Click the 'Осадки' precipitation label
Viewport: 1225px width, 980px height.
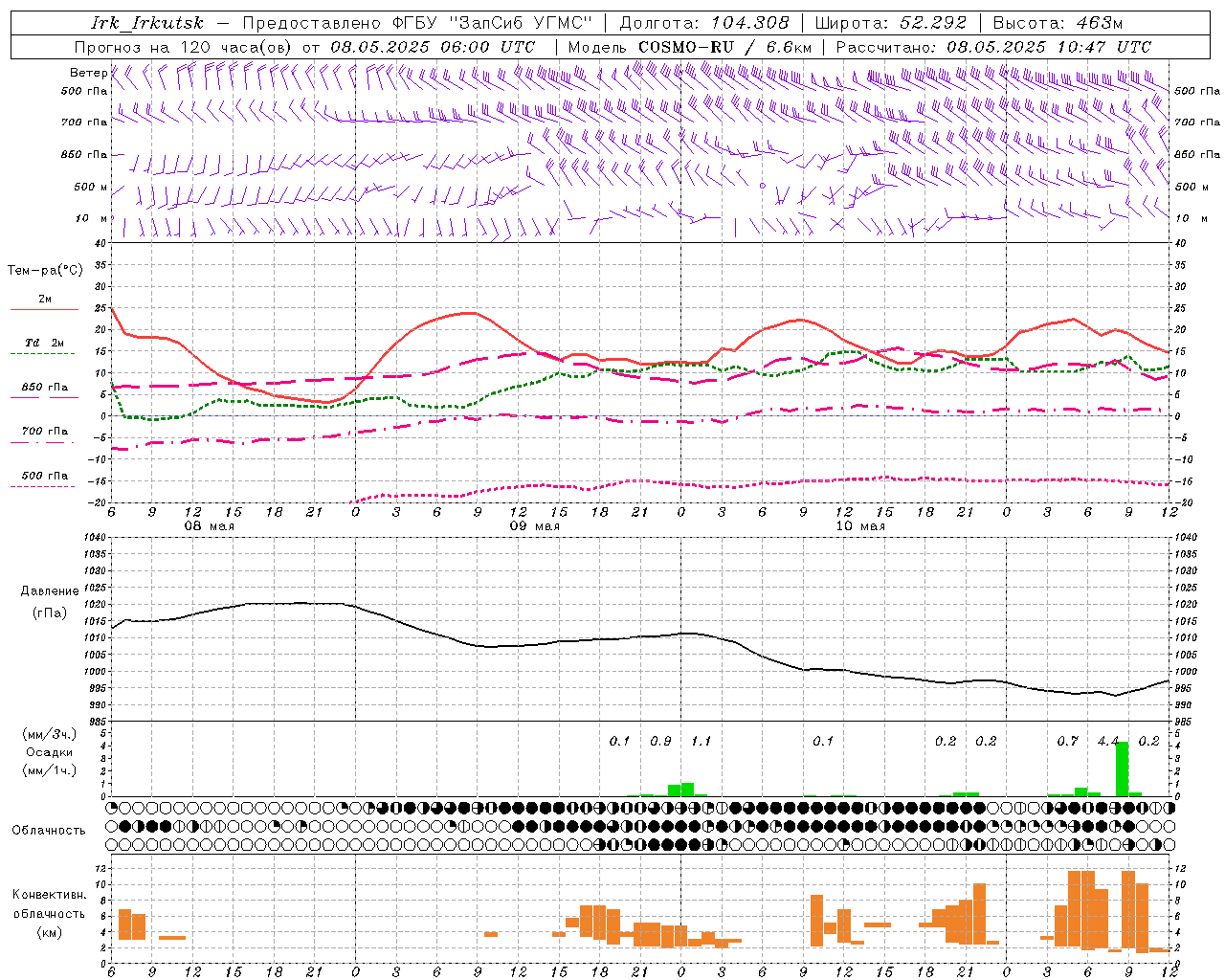click(x=50, y=752)
